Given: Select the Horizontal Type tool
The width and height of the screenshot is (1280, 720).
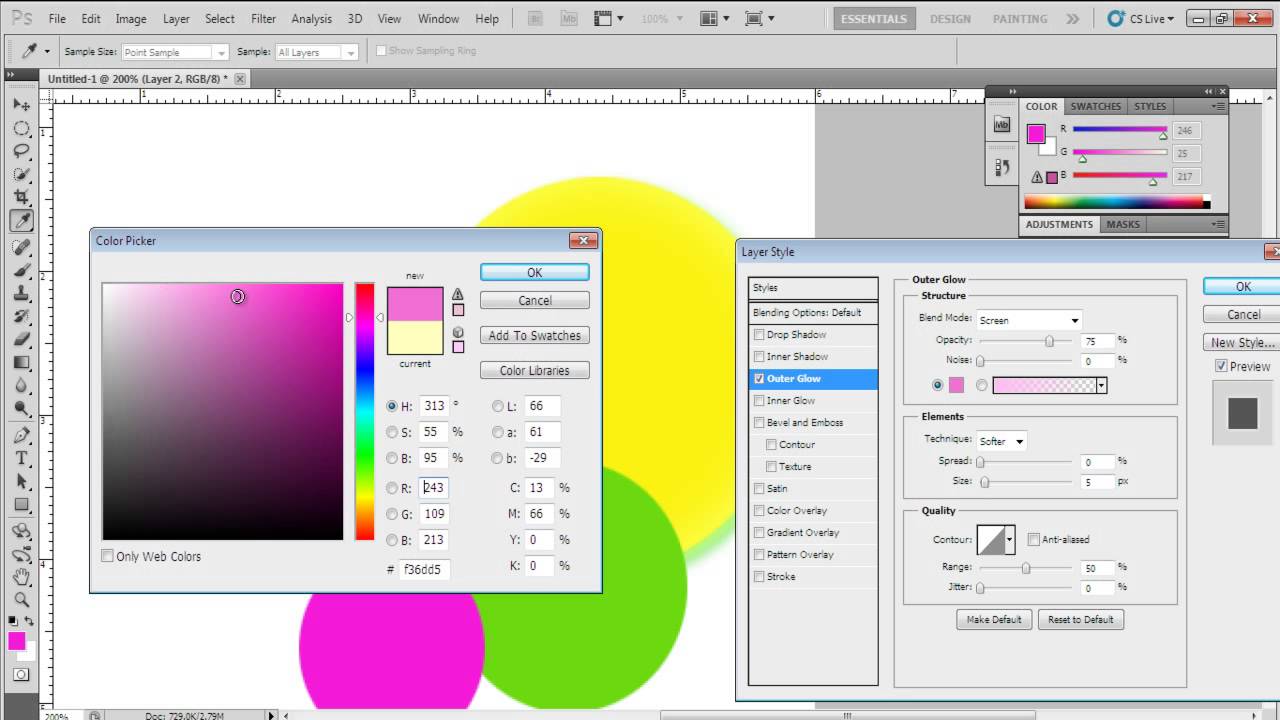Looking at the screenshot, I should point(20,458).
